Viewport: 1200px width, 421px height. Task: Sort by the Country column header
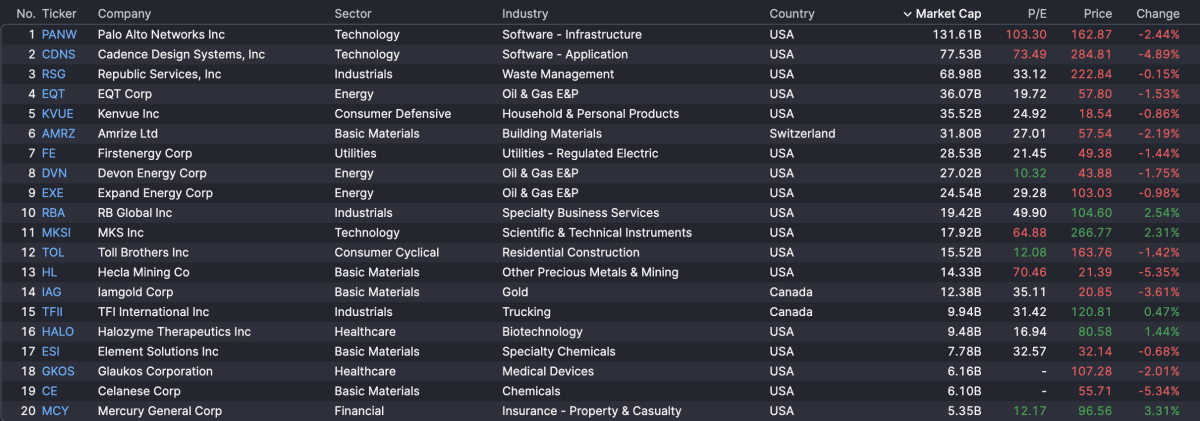tap(792, 14)
